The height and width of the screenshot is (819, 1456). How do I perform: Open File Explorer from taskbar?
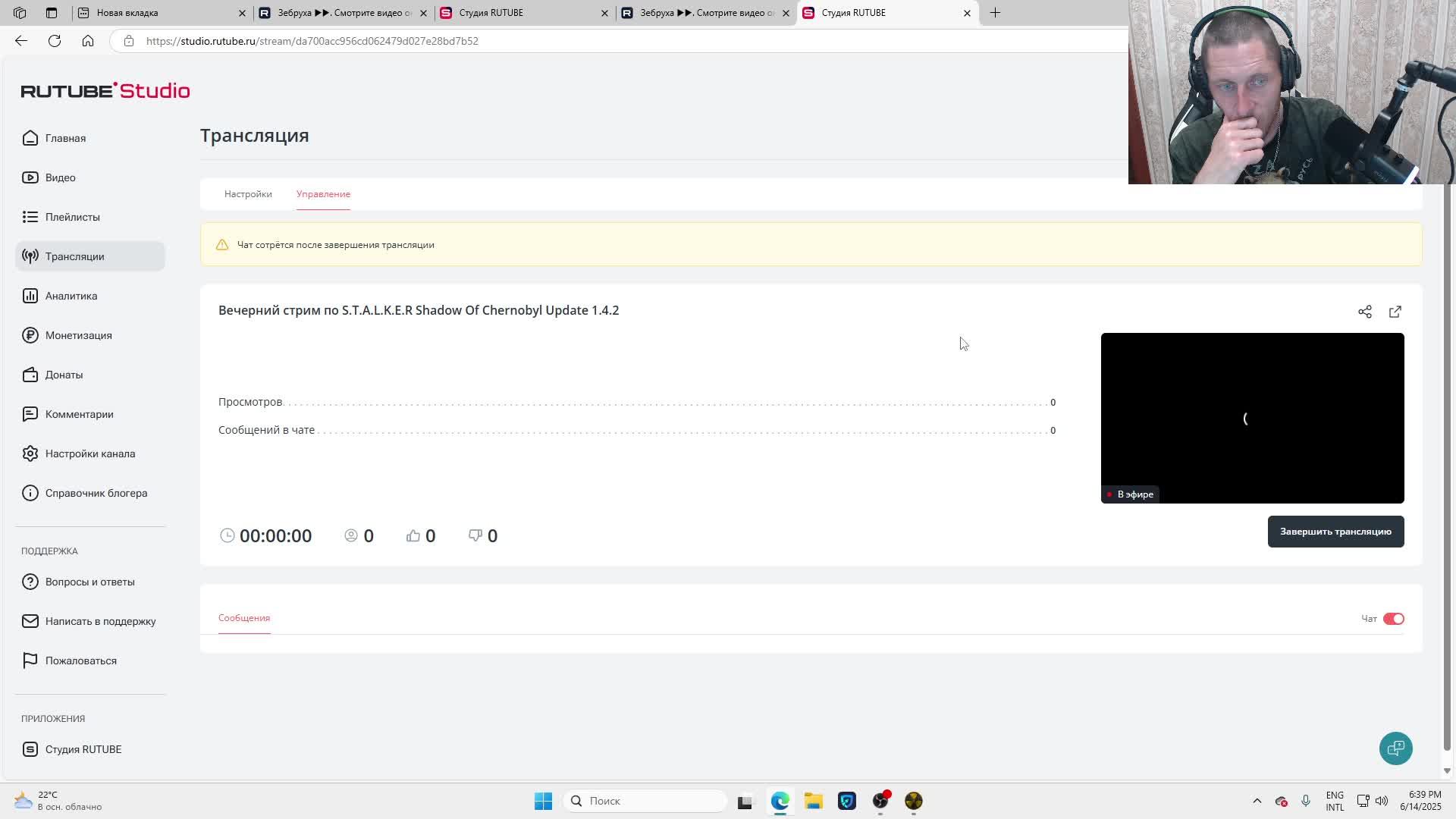(x=814, y=801)
